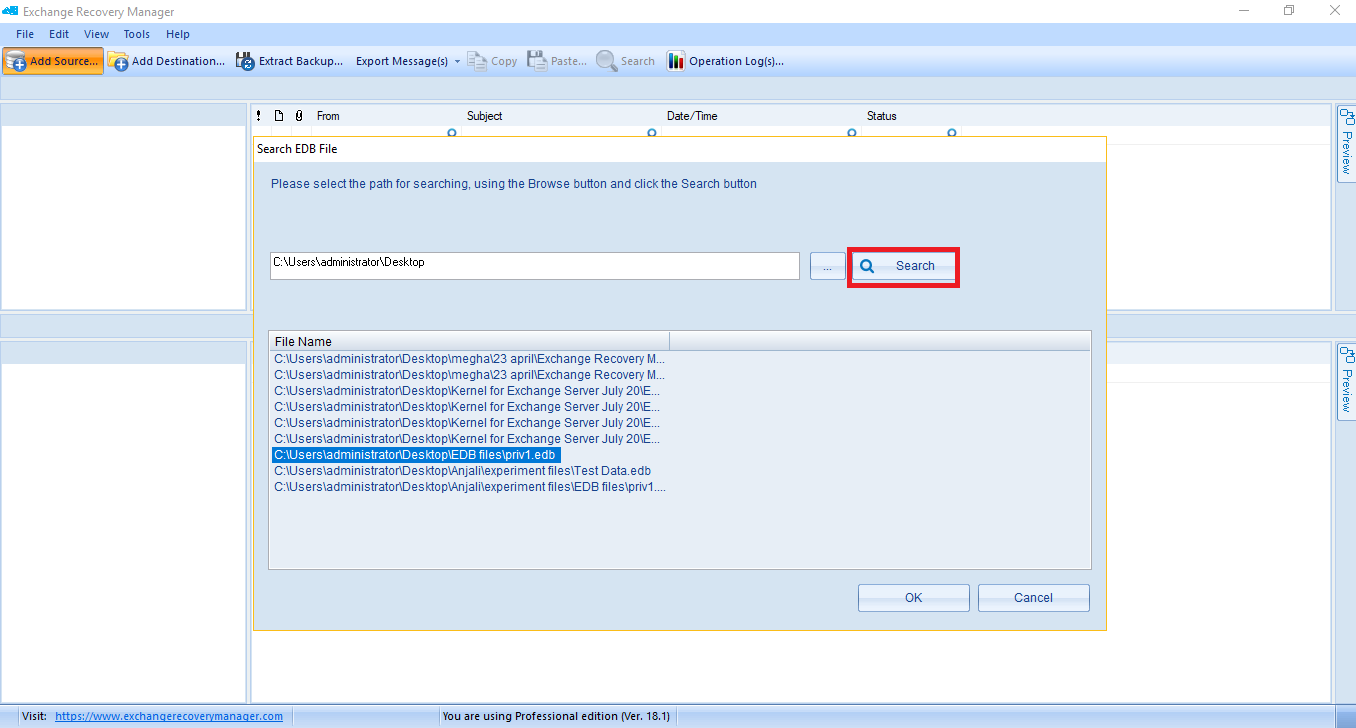Open the Help menu
Image resolution: width=1356 pixels, height=728 pixels.
pyautogui.click(x=178, y=34)
